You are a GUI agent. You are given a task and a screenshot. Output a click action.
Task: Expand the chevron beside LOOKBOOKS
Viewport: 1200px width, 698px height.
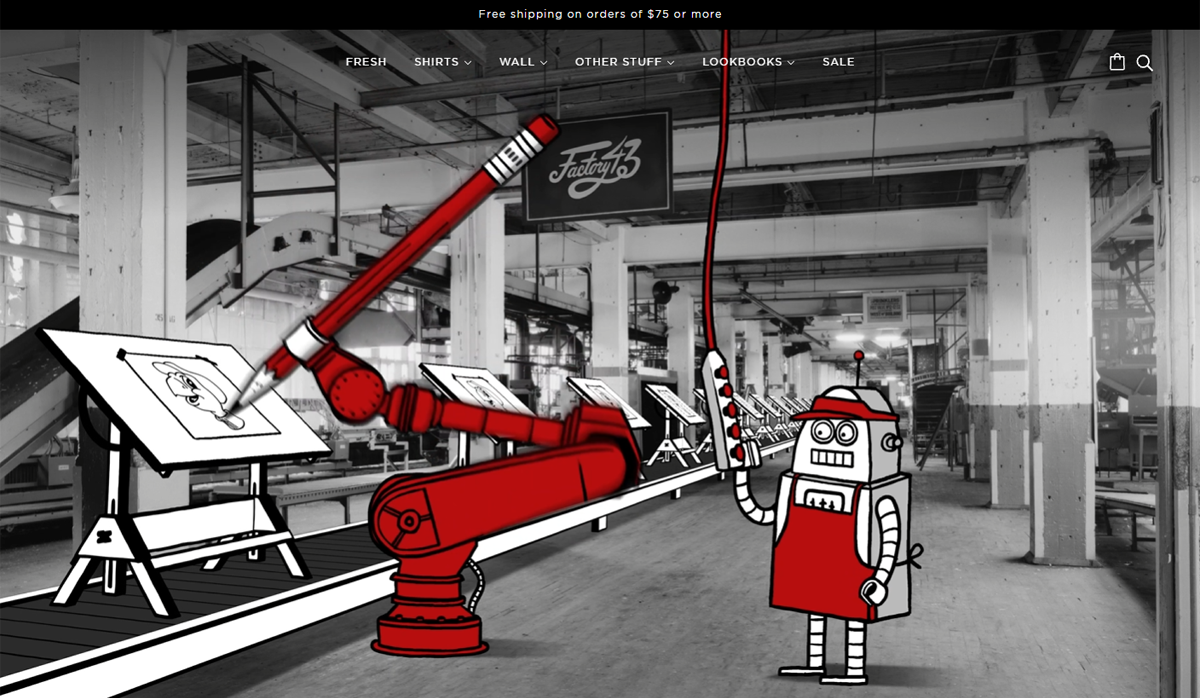click(x=791, y=62)
